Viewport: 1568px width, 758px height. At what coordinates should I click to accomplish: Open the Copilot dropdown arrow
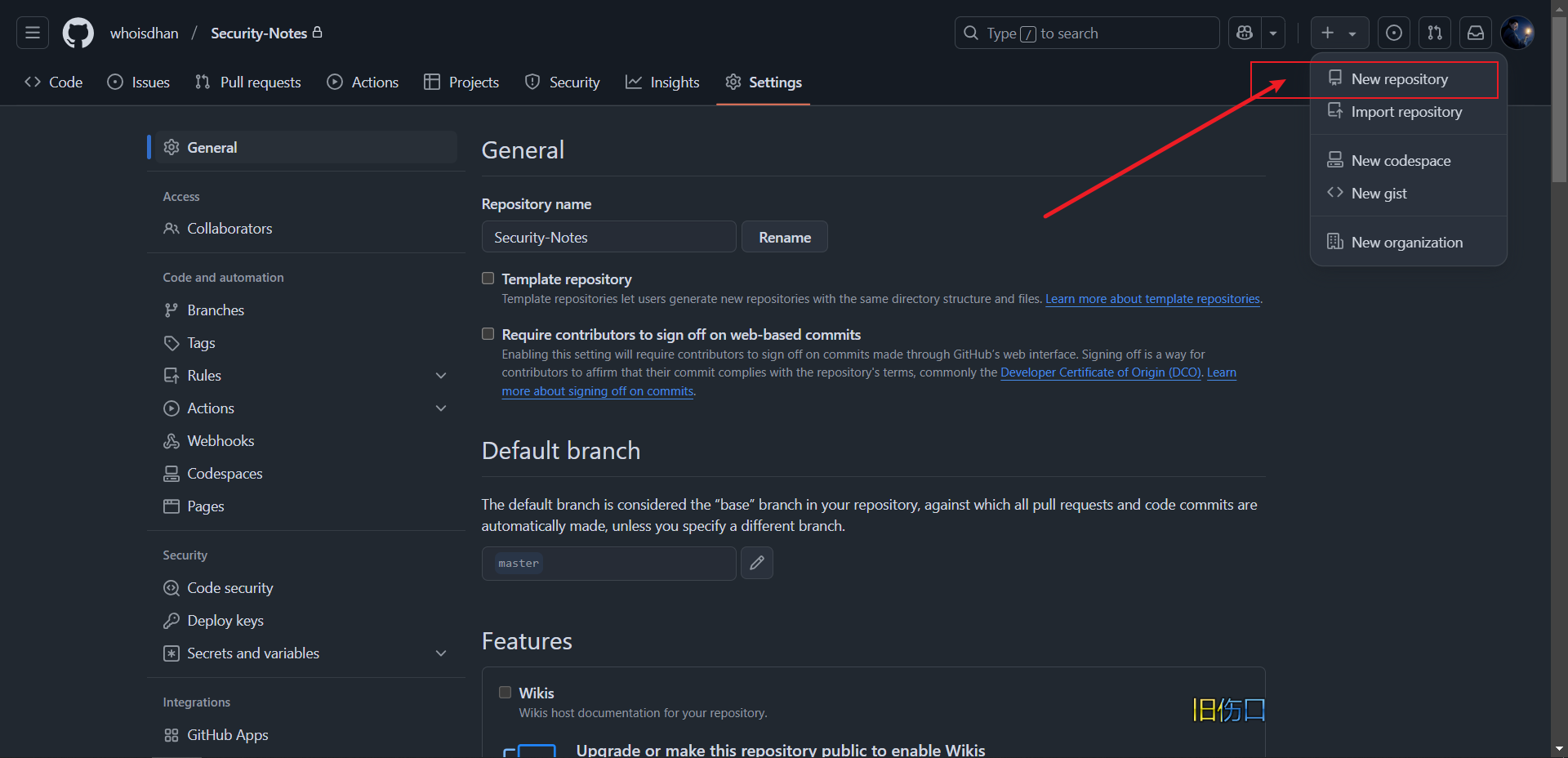coord(1273,33)
